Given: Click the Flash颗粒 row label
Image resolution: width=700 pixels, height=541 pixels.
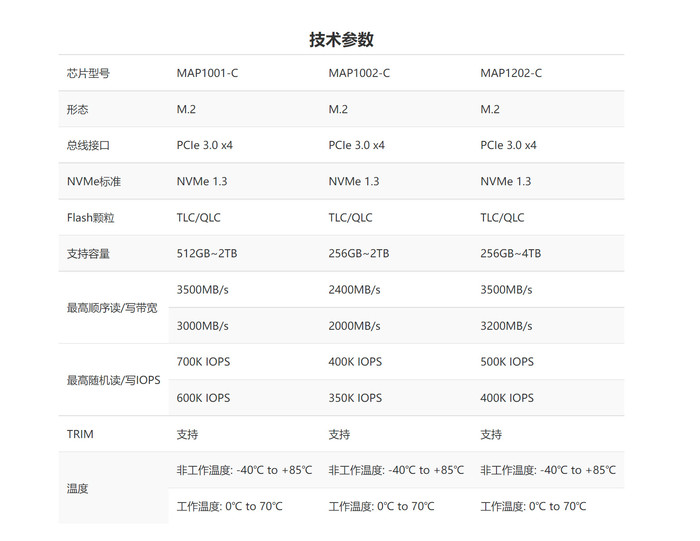Looking at the screenshot, I should click(x=90, y=217).
